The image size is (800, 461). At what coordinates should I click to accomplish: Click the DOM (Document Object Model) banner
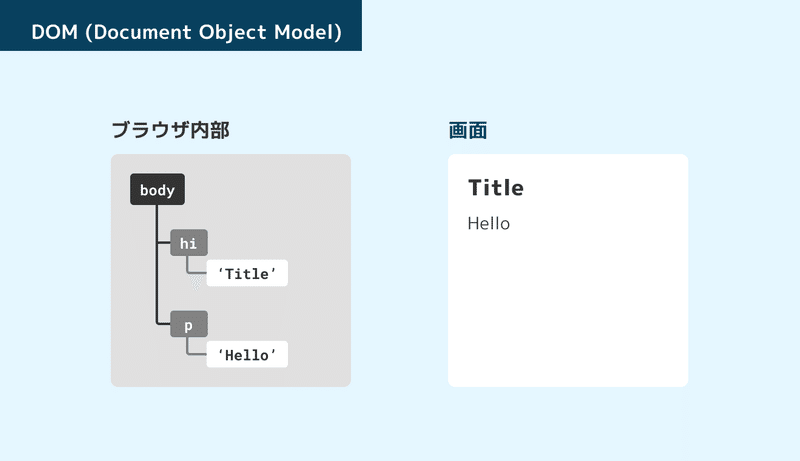click(x=181, y=25)
